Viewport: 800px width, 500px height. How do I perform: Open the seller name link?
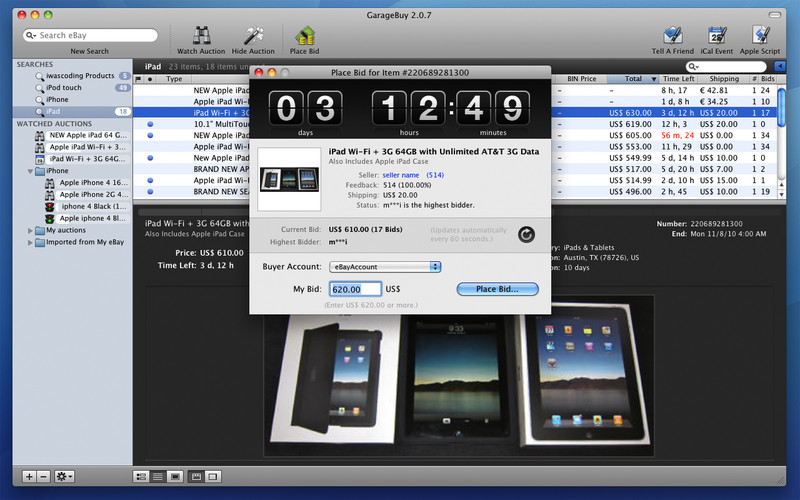402,175
